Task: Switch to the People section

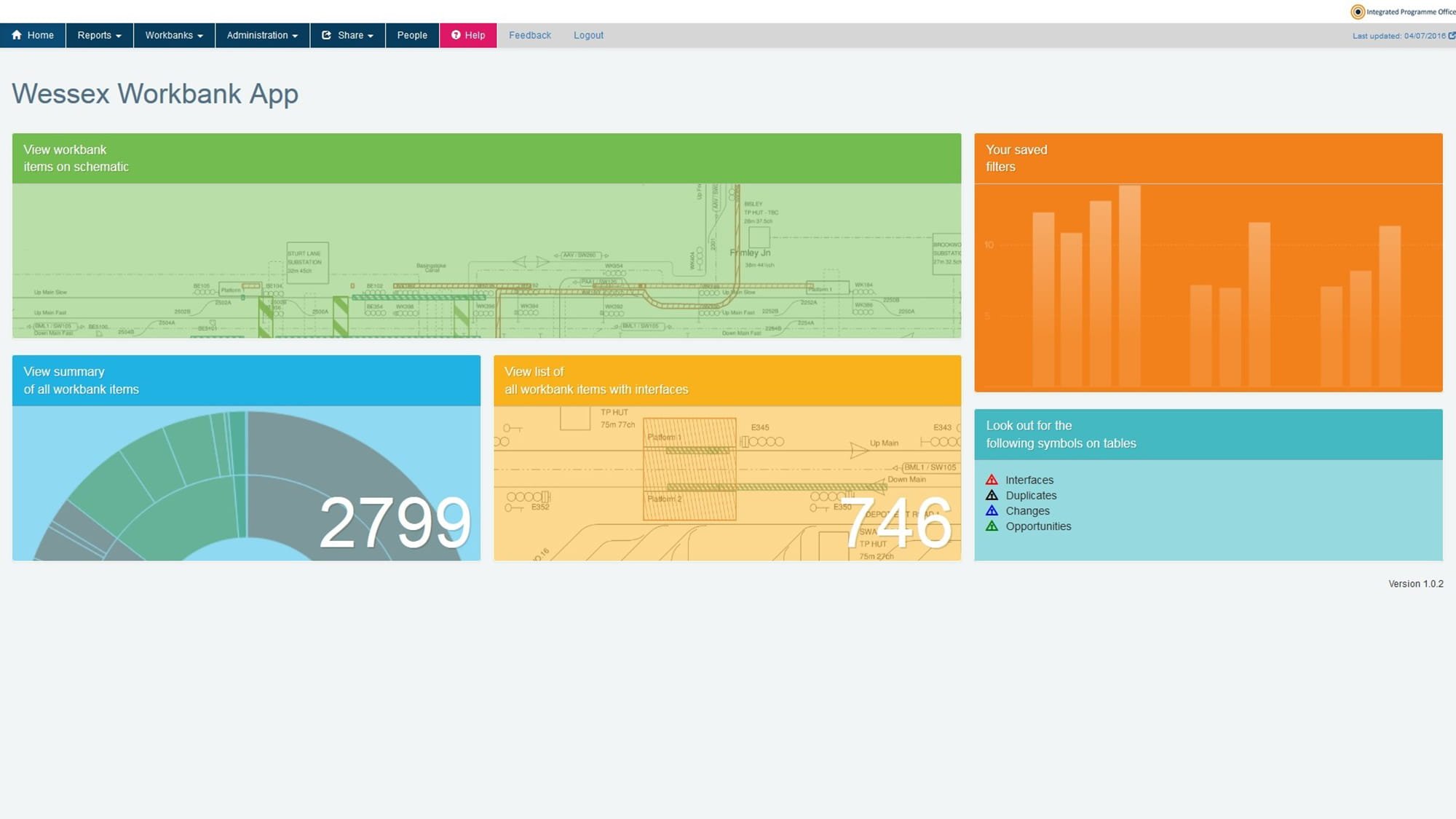Action: pyautogui.click(x=412, y=35)
